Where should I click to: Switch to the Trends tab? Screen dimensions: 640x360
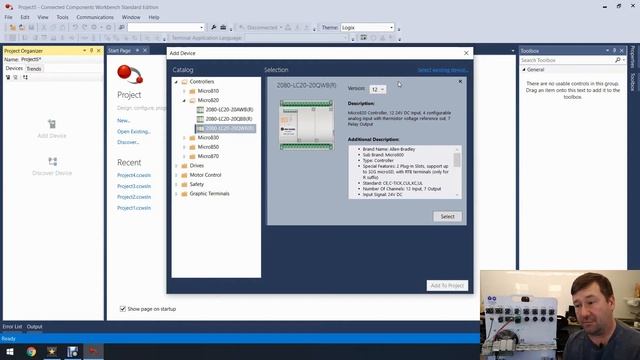(x=34, y=69)
